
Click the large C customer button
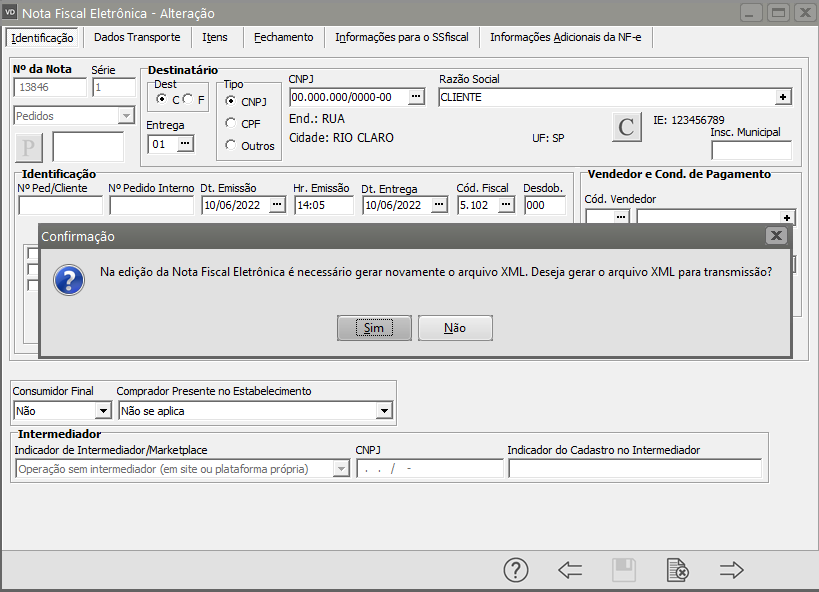point(626,127)
